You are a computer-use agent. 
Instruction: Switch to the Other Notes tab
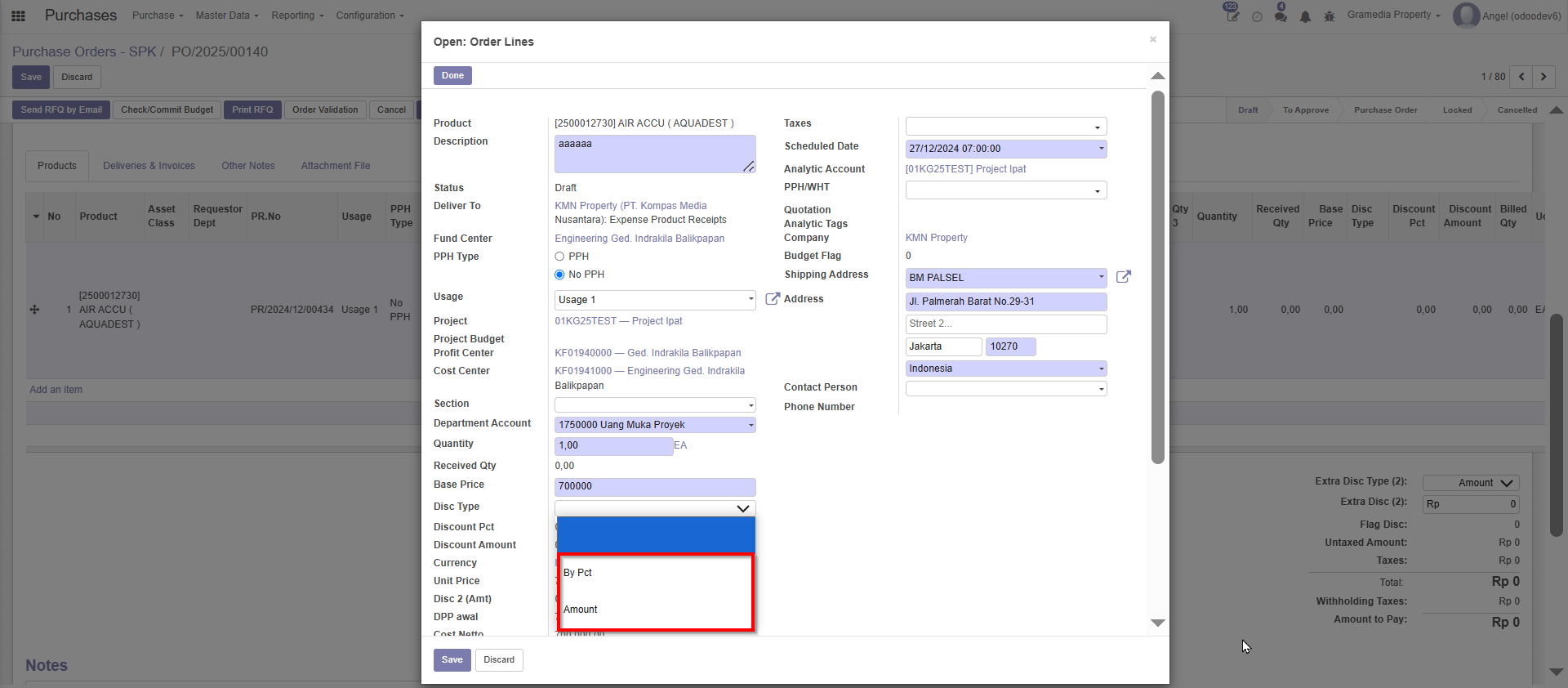[248, 166]
